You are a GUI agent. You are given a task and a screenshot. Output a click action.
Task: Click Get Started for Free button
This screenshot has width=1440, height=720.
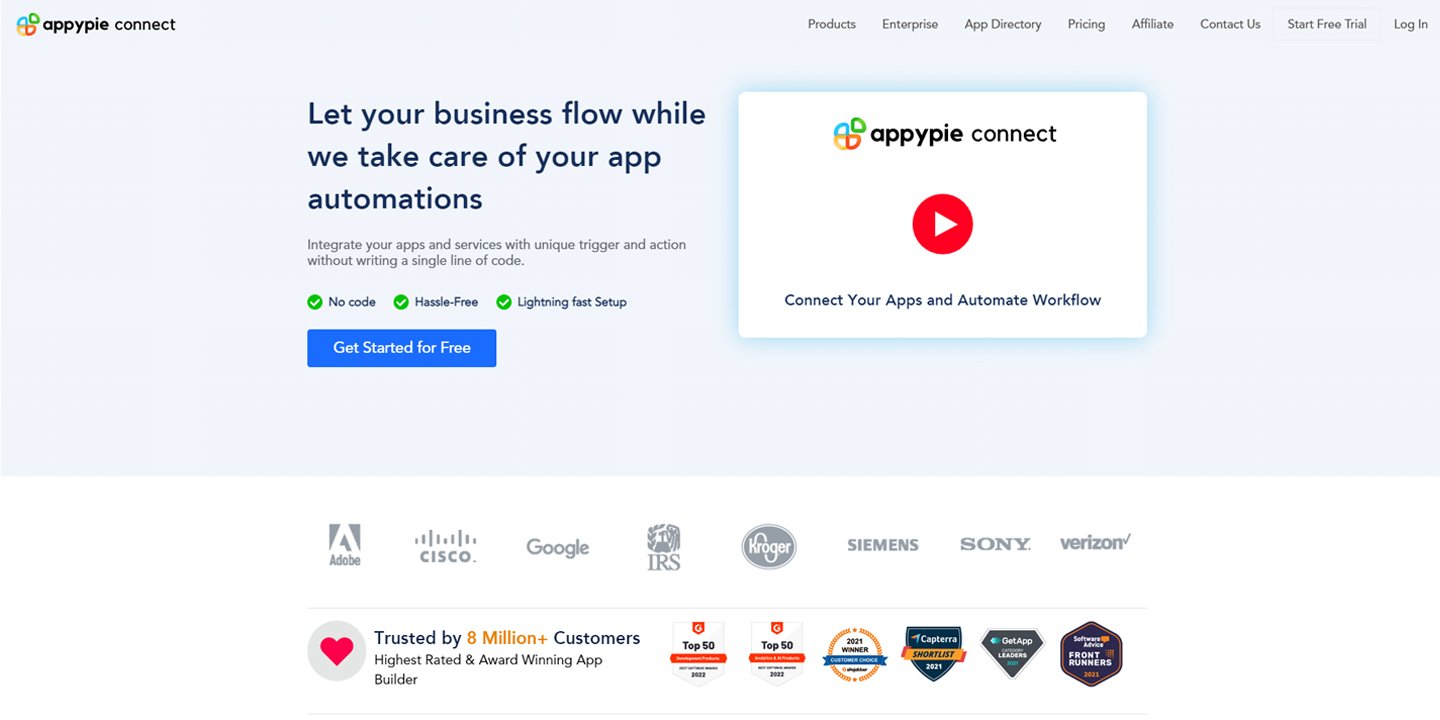[x=402, y=348]
